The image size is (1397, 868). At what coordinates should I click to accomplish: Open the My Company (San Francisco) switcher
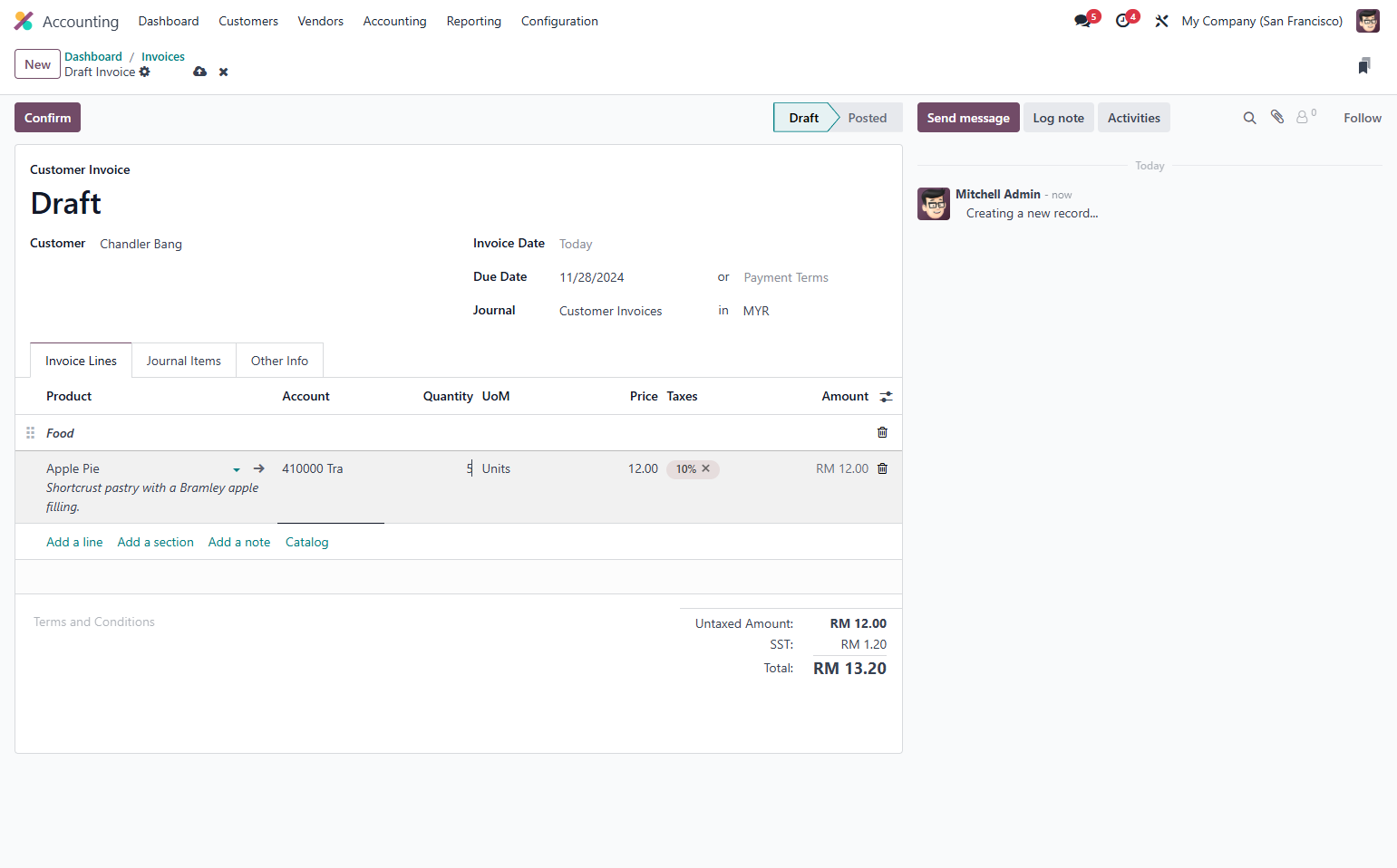pos(1262,21)
